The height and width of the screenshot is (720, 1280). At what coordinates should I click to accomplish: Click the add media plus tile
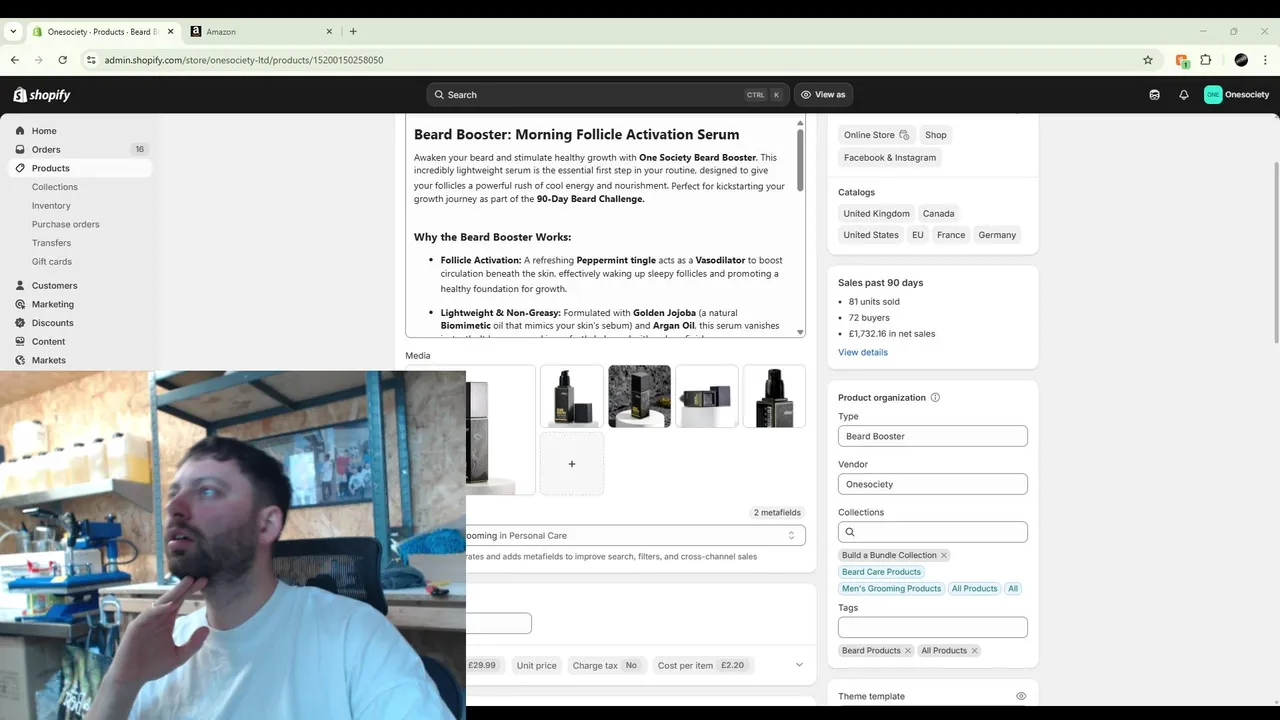[x=572, y=464]
